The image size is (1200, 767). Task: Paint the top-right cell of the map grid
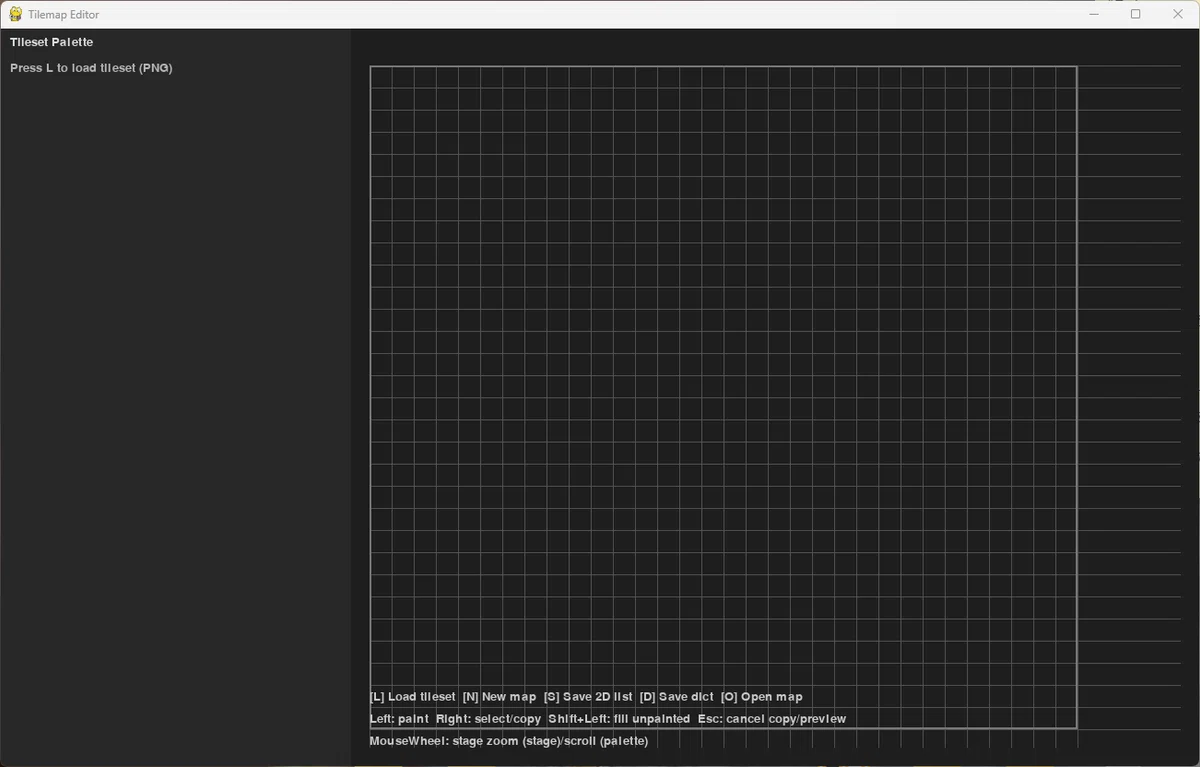click(1066, 77)
